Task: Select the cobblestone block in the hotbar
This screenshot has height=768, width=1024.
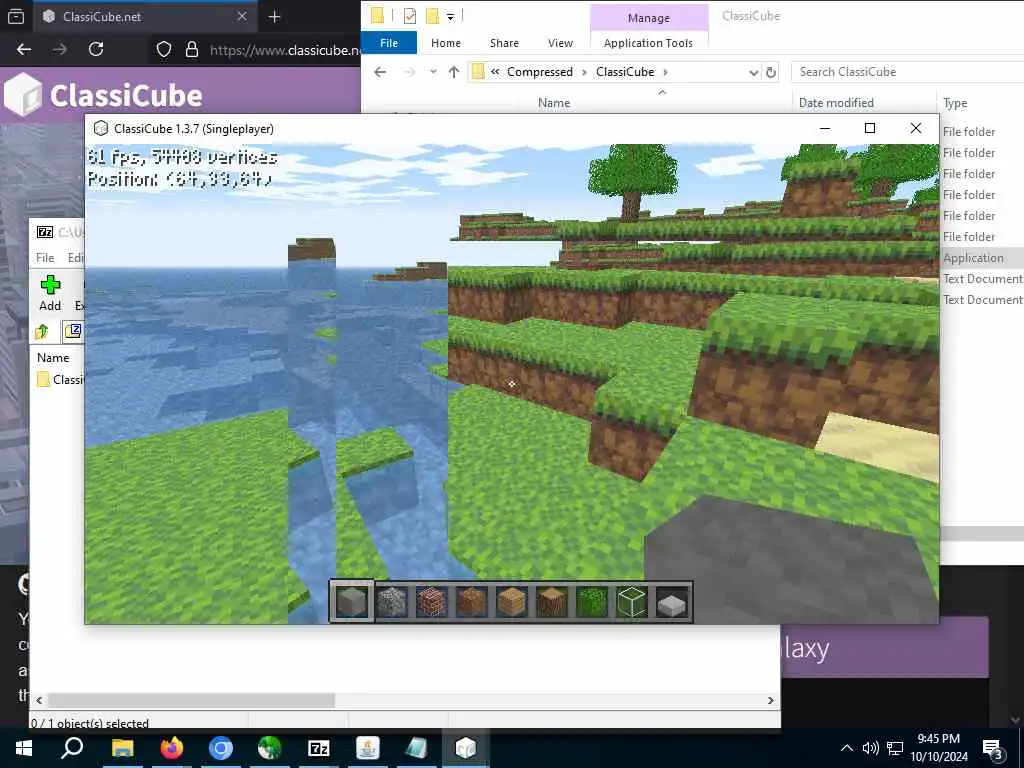Action: 392,601
